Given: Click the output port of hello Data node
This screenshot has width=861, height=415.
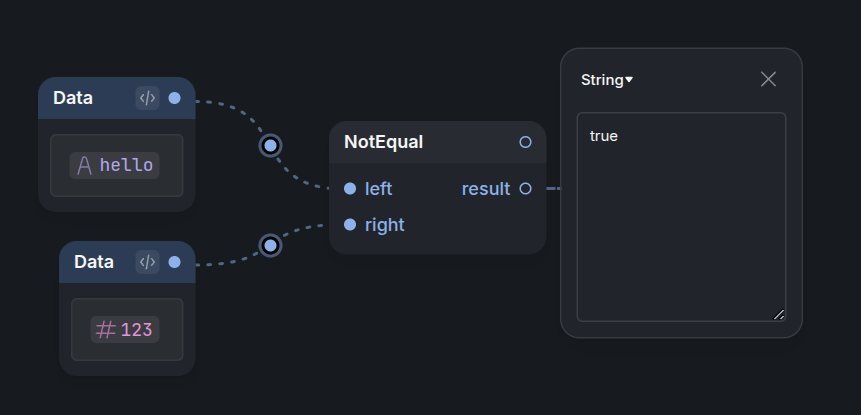Looking at the screenshot, I should coord(175,98).
